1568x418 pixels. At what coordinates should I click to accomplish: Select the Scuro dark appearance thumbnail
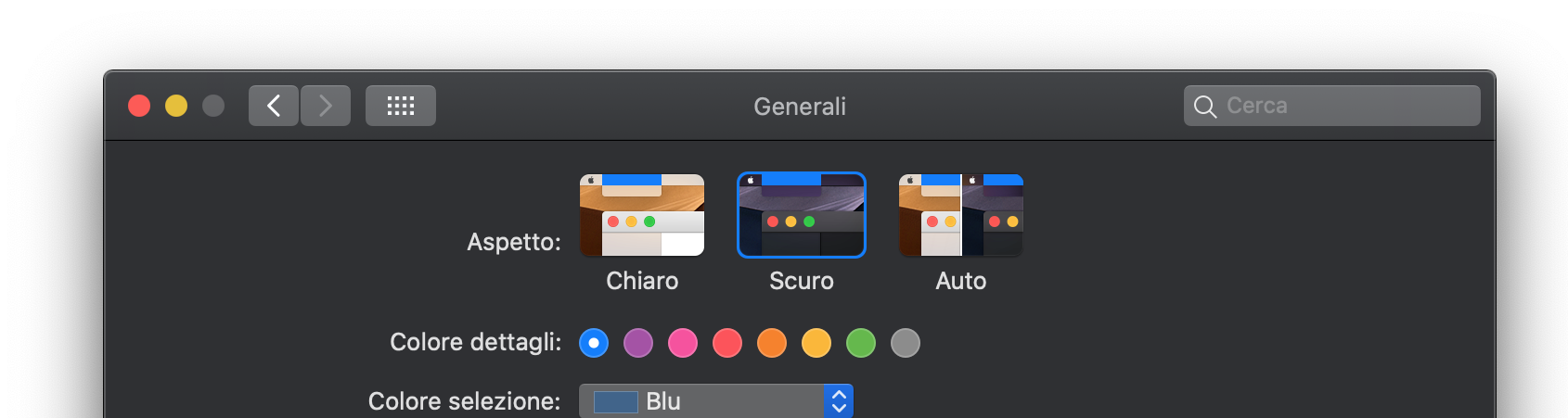pos(802,215)
